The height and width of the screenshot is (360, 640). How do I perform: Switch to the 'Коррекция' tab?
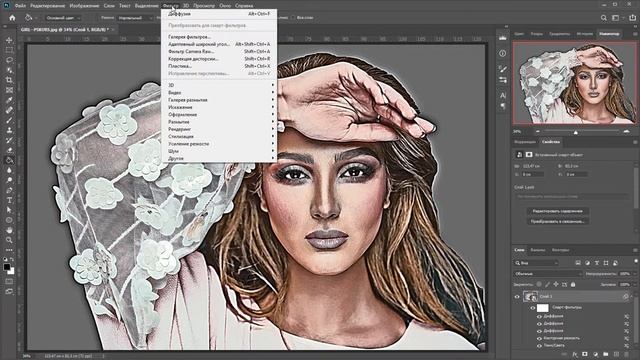coord(524,142)
